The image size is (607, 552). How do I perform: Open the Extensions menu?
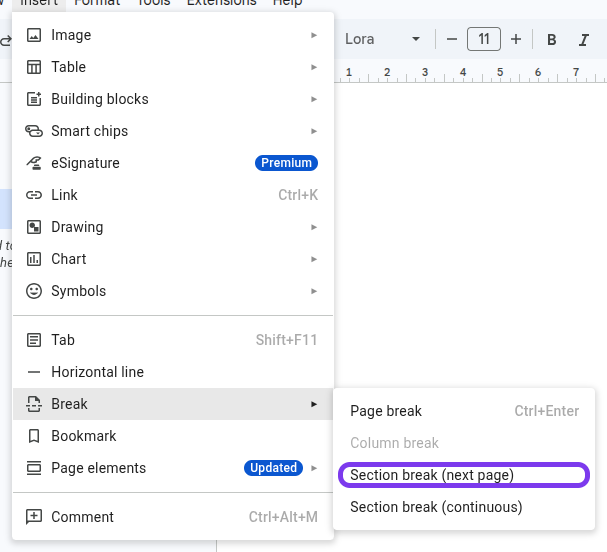pos(221,3)
